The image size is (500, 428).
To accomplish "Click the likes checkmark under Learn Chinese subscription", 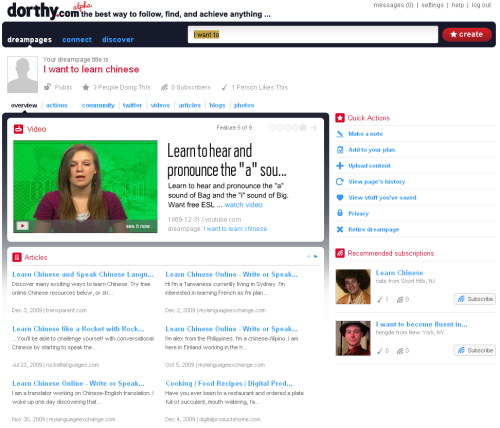I will pos(380,300).
